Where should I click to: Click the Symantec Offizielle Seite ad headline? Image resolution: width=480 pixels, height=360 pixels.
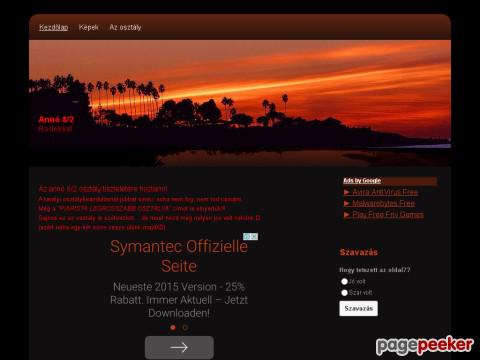coord(179,256)
